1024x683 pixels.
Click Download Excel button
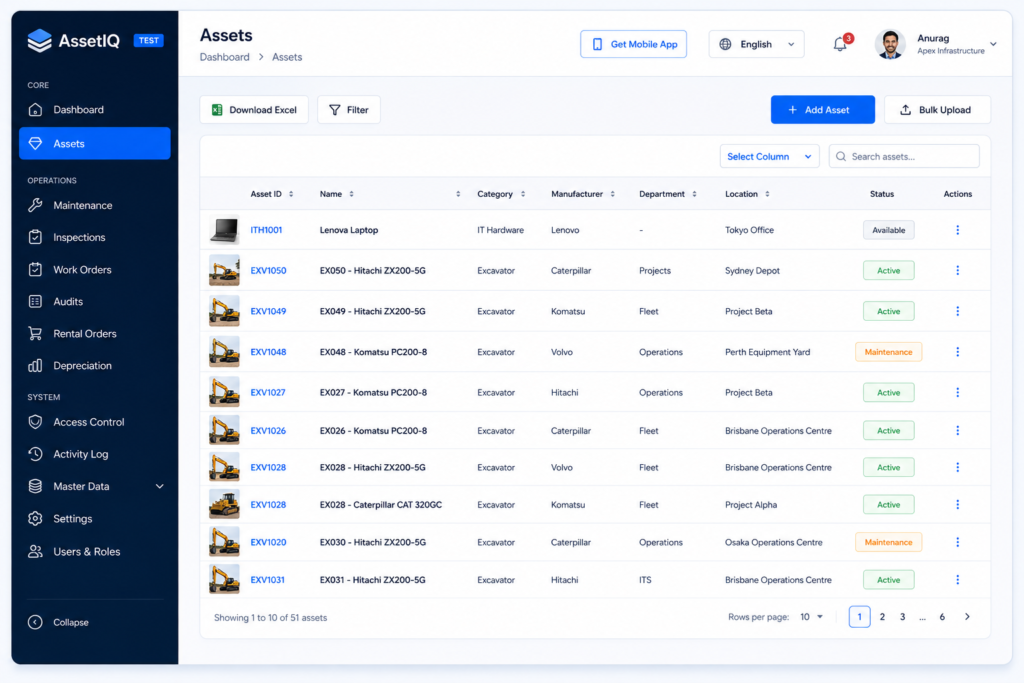(254, 110)
